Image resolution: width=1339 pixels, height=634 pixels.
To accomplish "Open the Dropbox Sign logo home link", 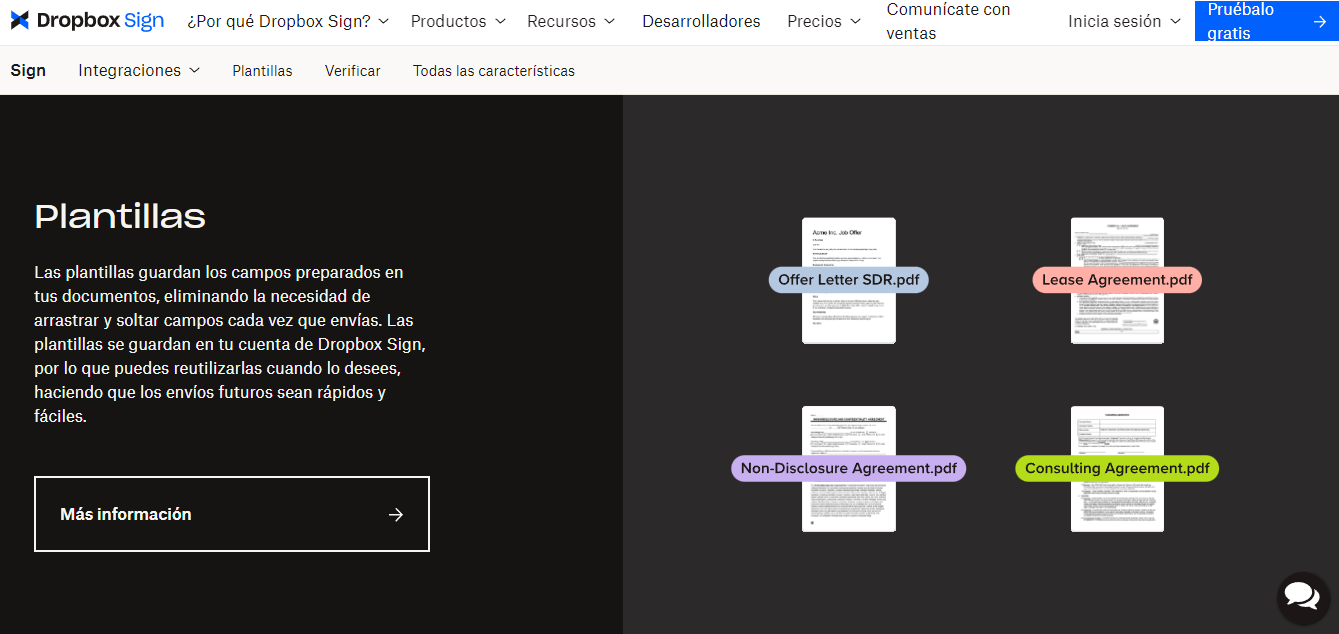I will click(x=87, y=21).
